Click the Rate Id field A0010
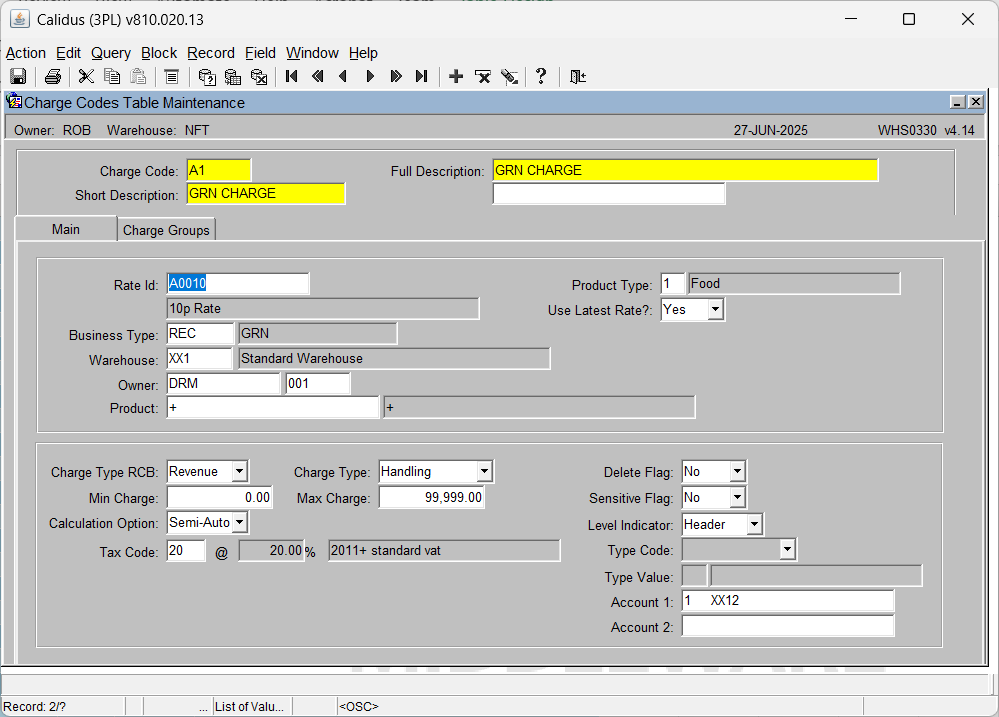The height and width of the screenshot is (717, 999). pyautogui.click(x=238, y=284)
